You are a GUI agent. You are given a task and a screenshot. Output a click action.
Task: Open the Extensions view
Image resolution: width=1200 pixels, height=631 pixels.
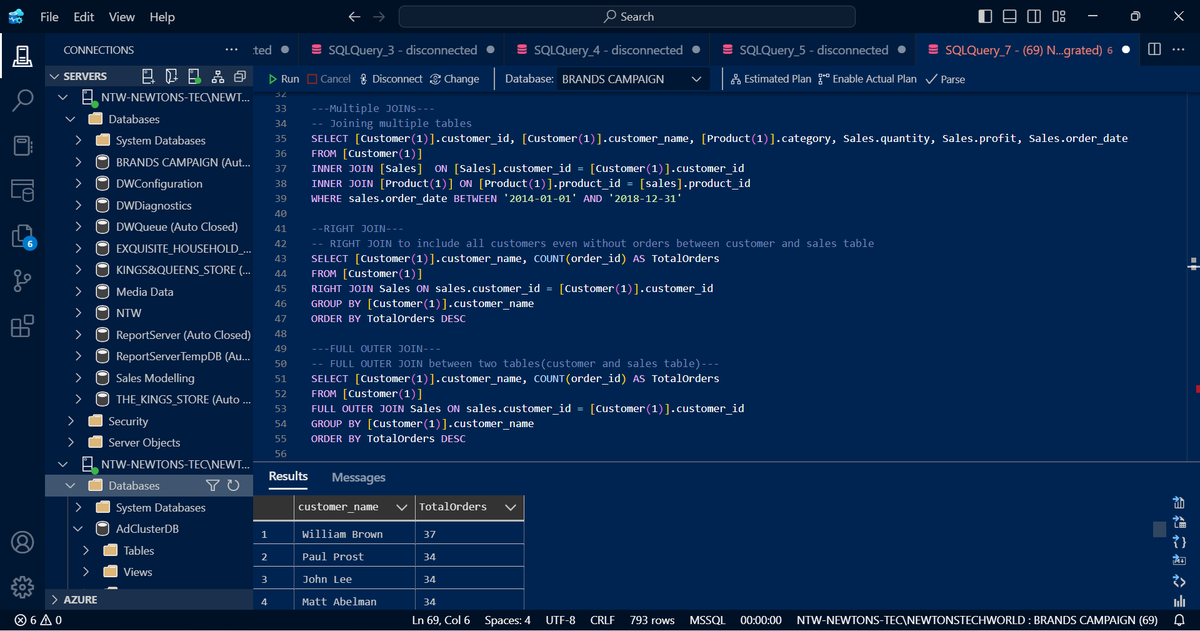tap(22, 326)
